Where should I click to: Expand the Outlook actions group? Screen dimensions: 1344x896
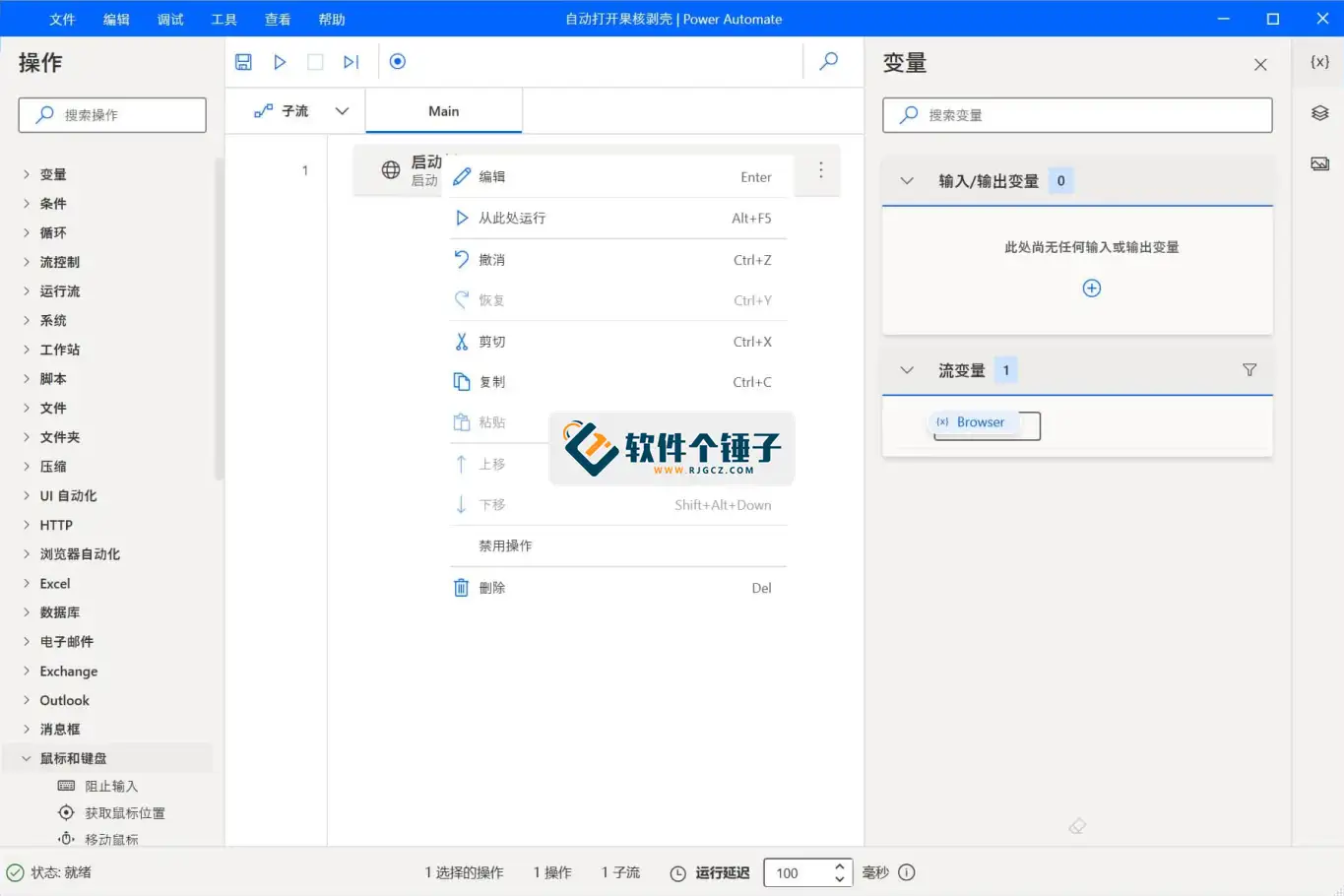click(27, 700)
